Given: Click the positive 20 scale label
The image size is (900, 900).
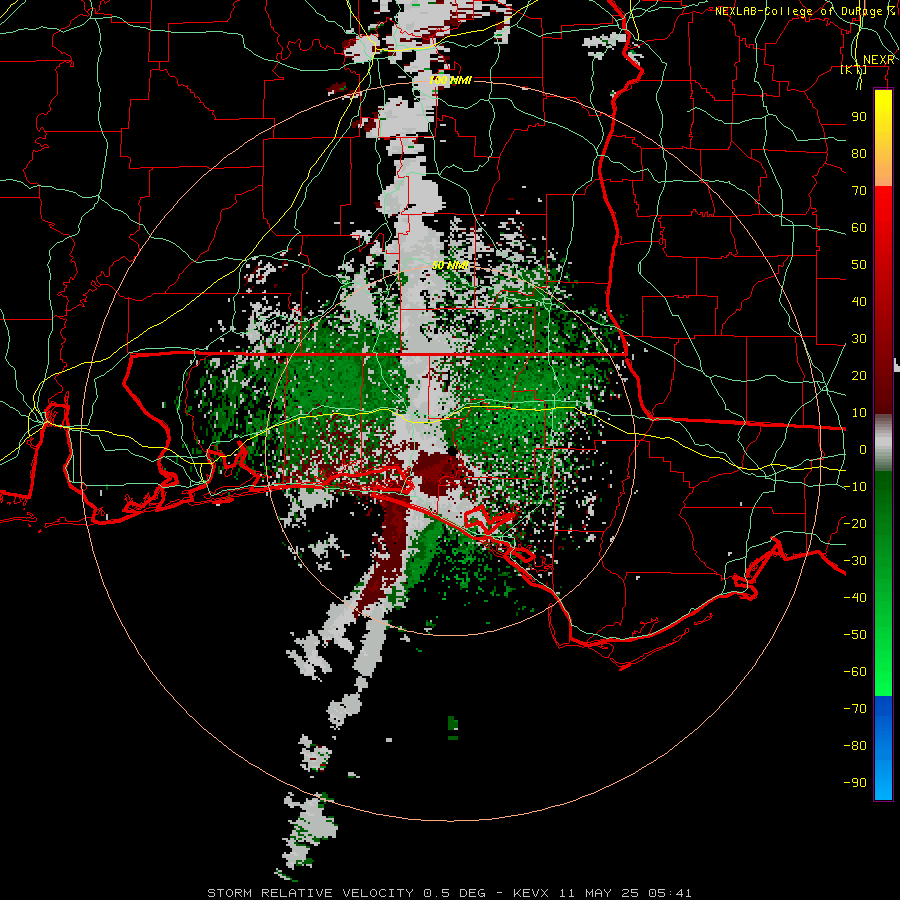Looking at the screenshot, I should [859, 375].
